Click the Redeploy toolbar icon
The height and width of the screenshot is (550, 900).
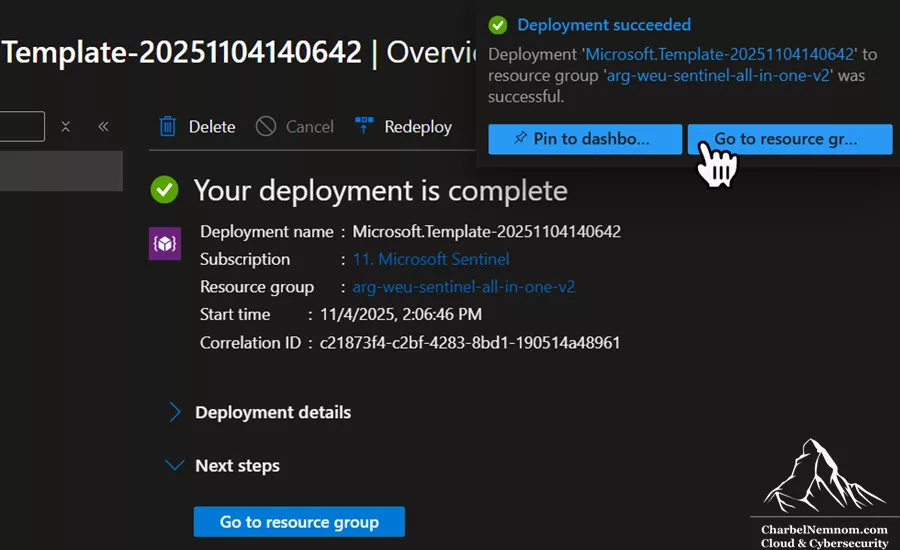click(x=364, y=125)
